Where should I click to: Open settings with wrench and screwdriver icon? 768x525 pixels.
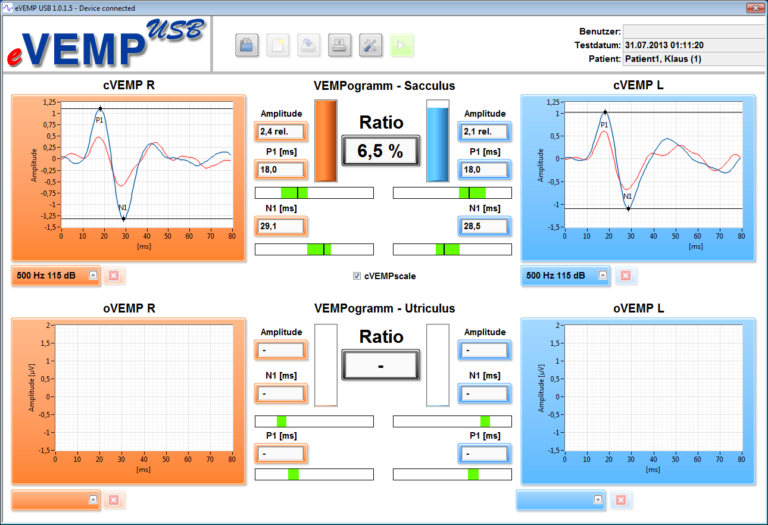pos(371,45)
